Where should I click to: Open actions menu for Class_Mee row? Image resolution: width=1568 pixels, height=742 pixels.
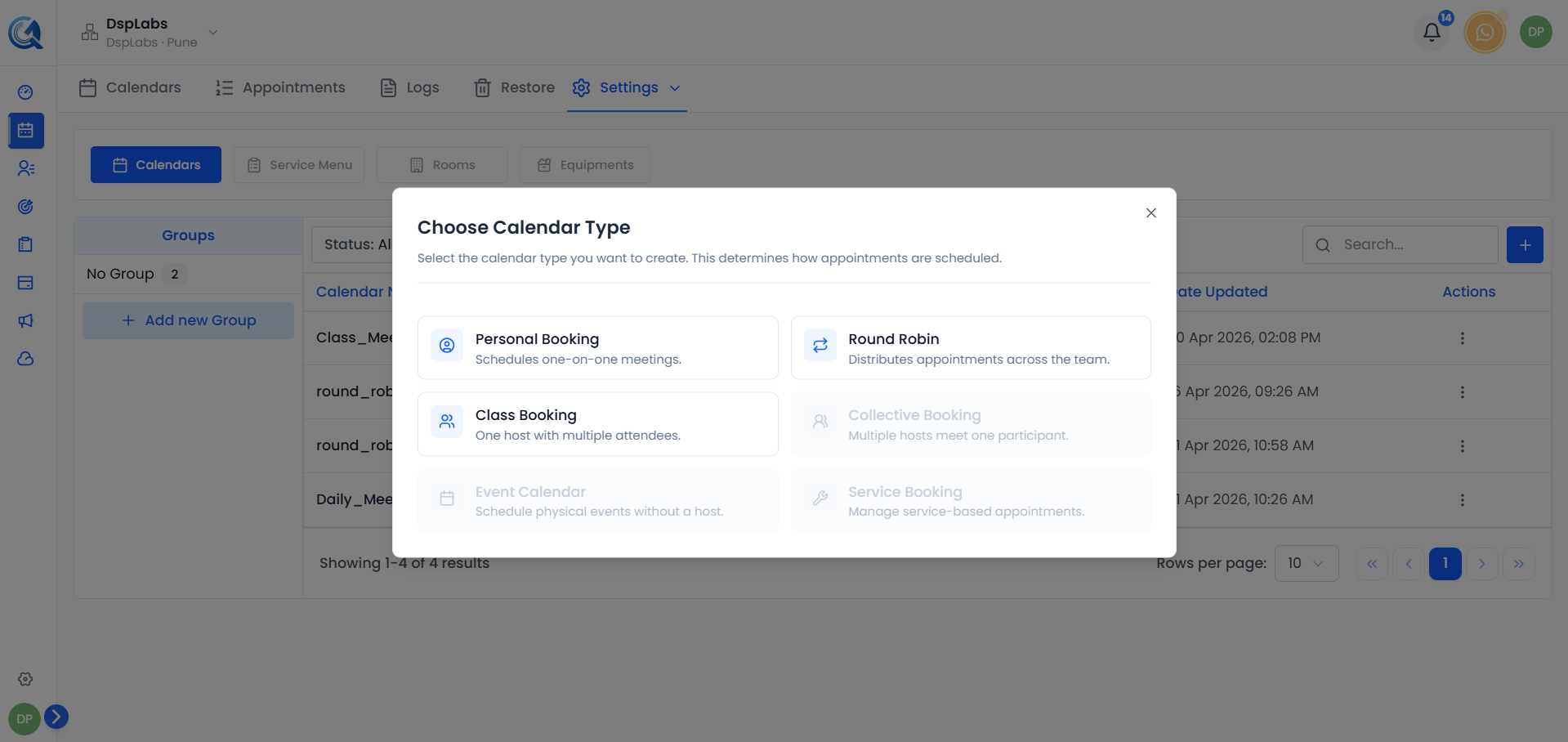pyautogui.click(x=1463, y=338)
